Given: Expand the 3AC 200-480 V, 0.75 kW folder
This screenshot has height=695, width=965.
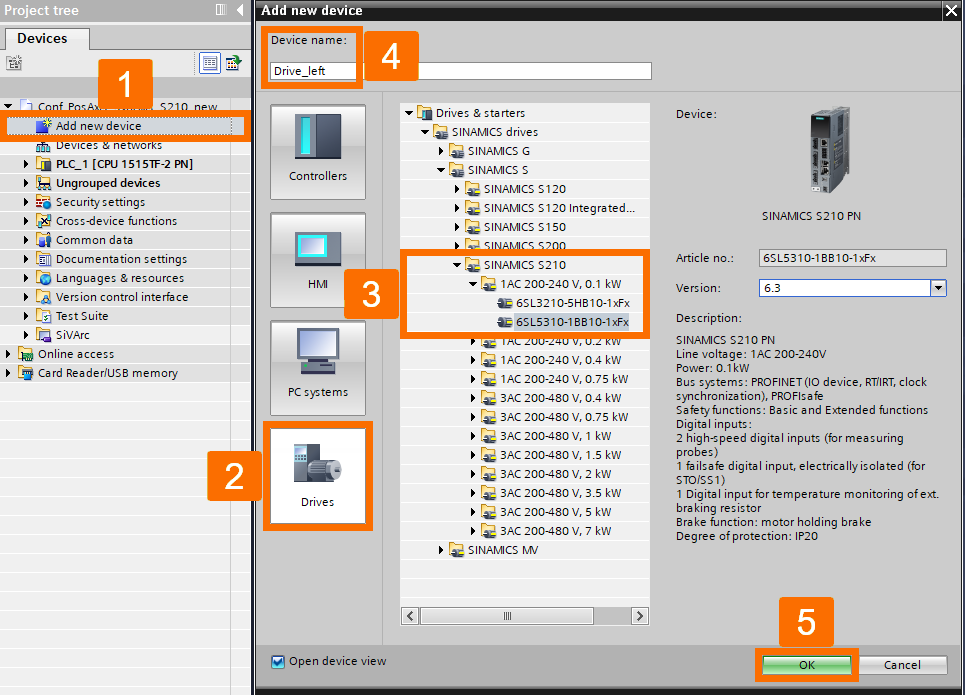Looking at the screenshot, I should (473, 417).
